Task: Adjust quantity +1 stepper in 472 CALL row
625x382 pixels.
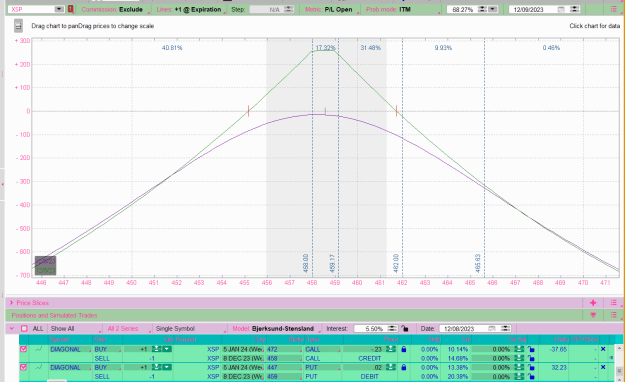Action: click(x=157, y=349)
